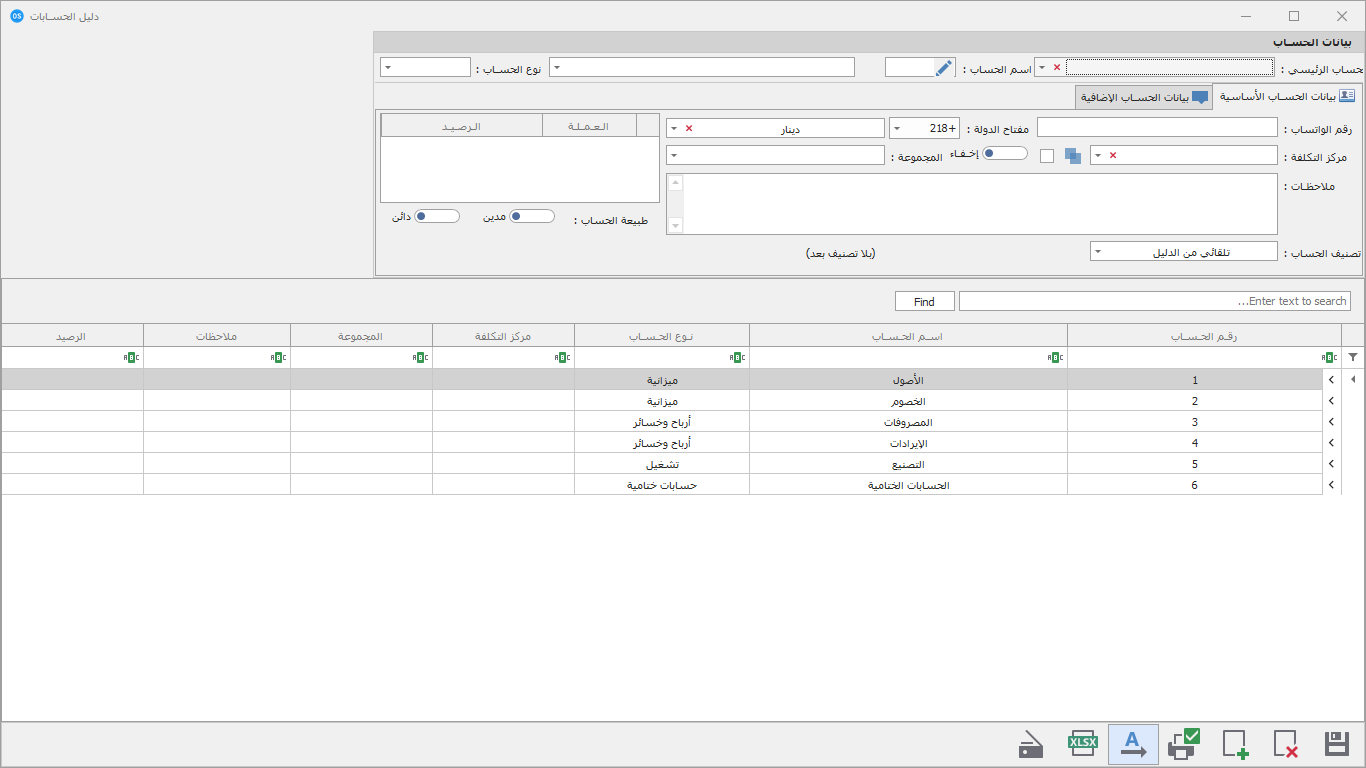1366x768 pixels.
Task: Open the الحساب الرئيسي dropdown arrow
Action: (1042, 68)
